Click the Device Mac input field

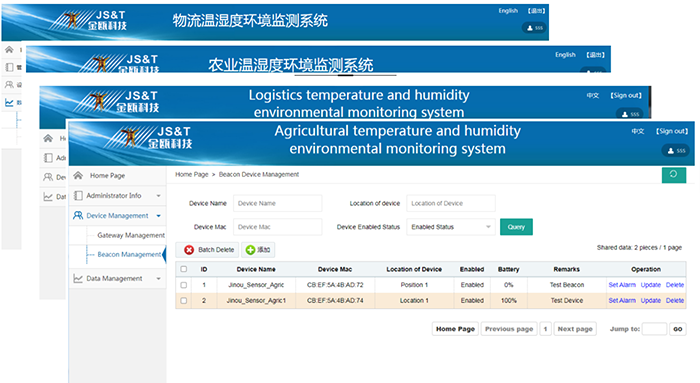pos(277,227)
